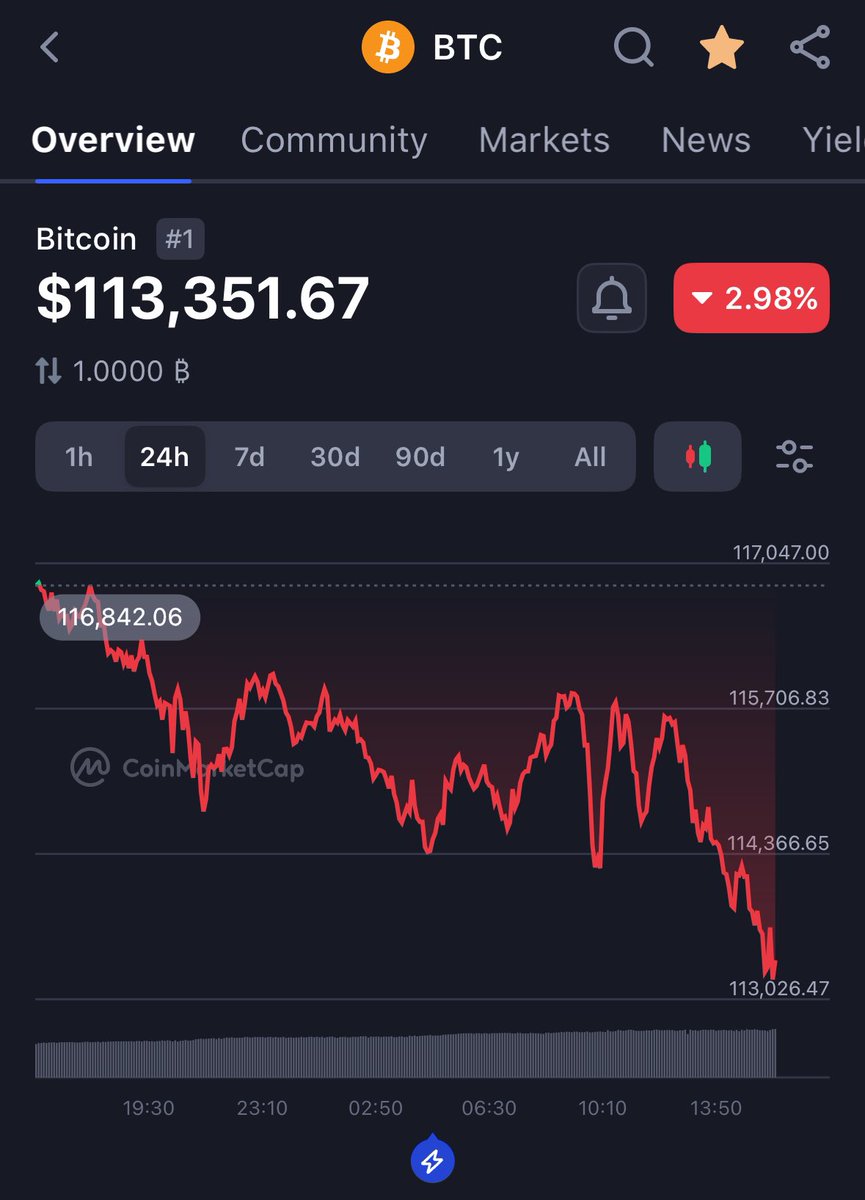Select the 7d time range

point(249,457)
